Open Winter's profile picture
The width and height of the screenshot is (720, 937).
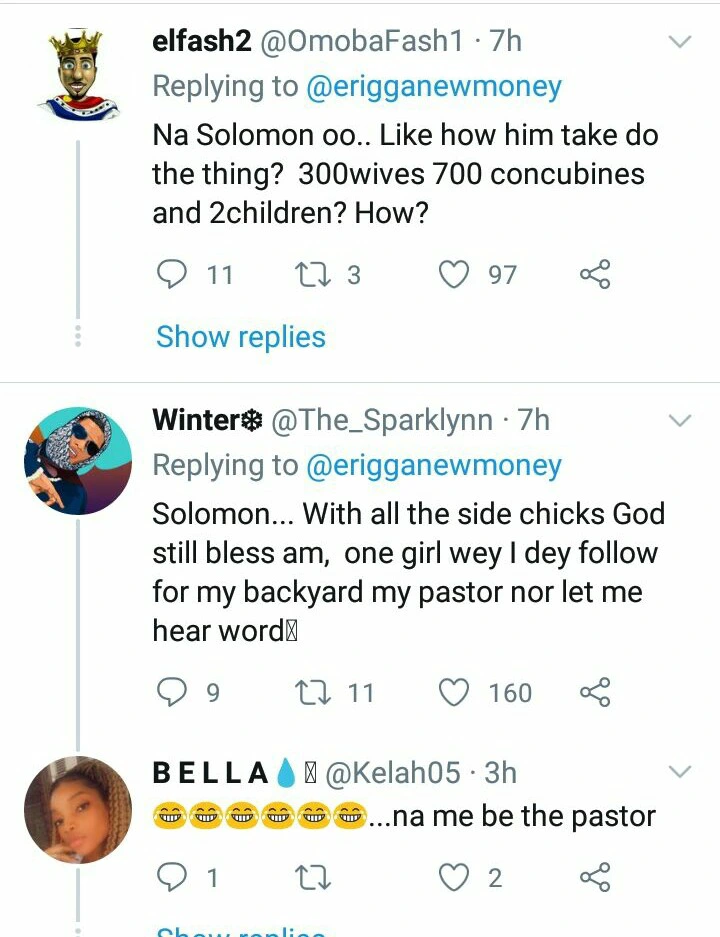77,460
